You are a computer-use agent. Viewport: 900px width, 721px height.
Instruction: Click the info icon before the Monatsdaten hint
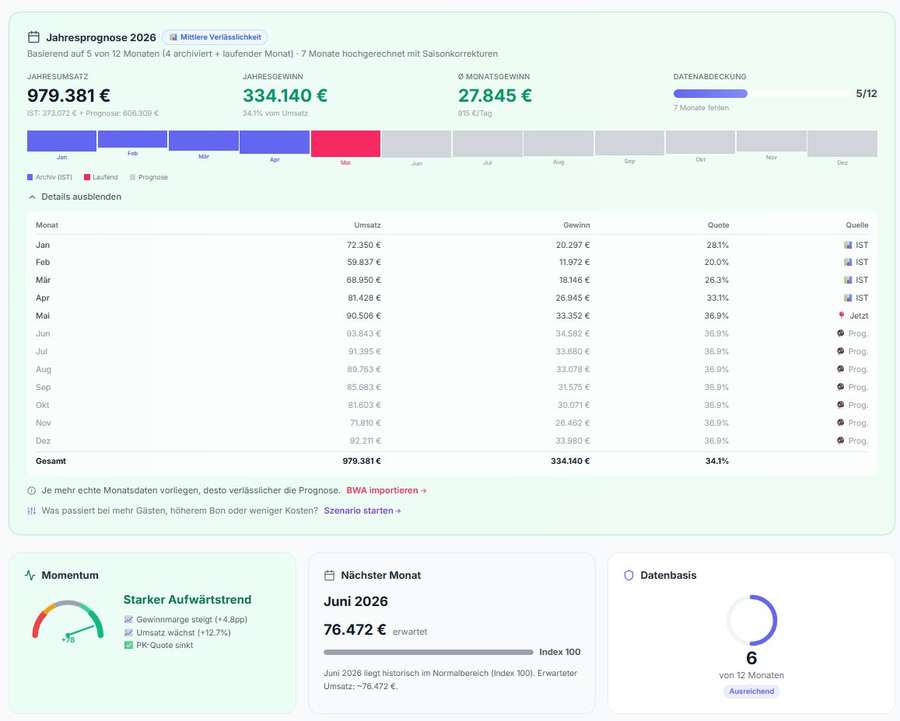pyautogui.click(x=32, y=491)
